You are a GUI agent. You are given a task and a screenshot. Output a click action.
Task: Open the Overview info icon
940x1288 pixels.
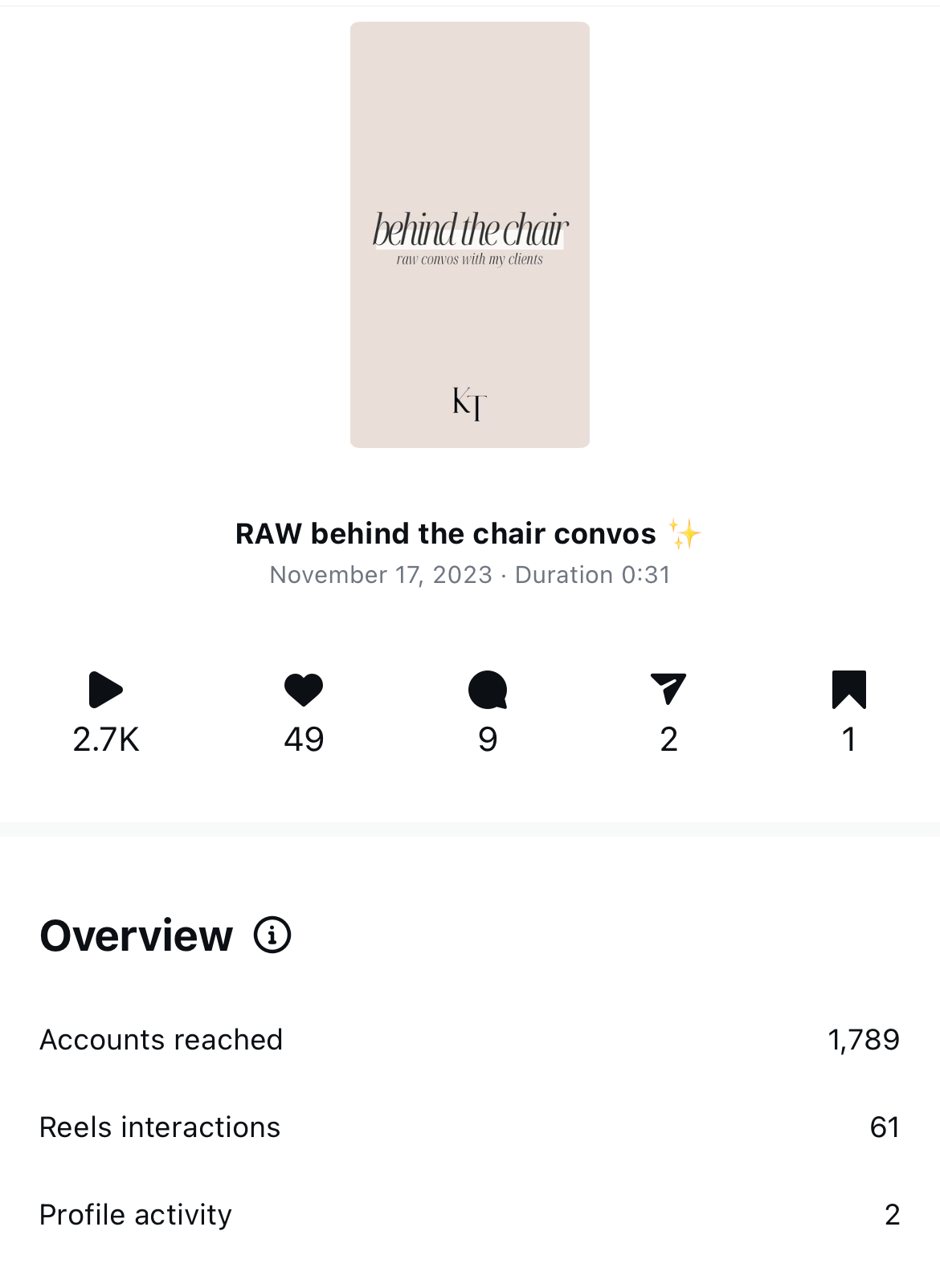tap(272, 935)
